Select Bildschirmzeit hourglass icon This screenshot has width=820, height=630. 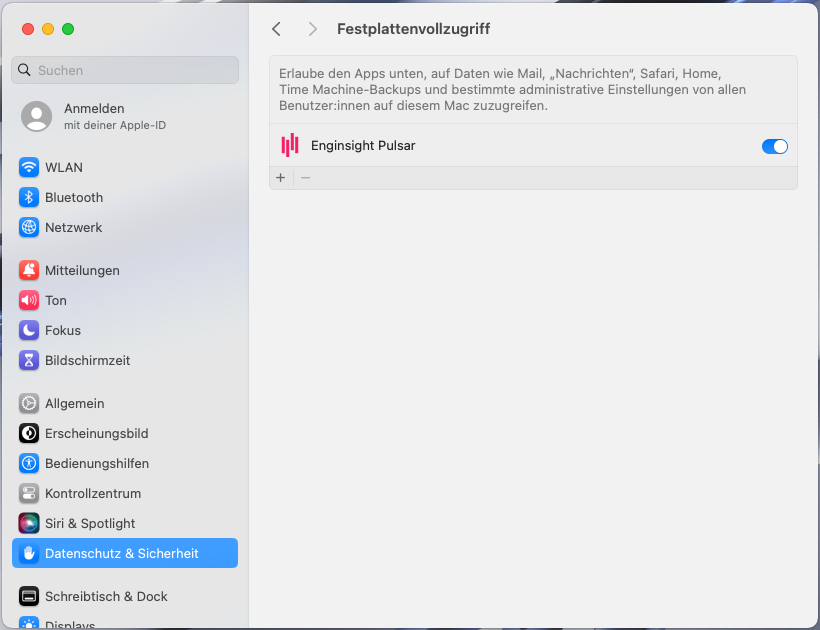pyautogui.click(x=29, y=360)
